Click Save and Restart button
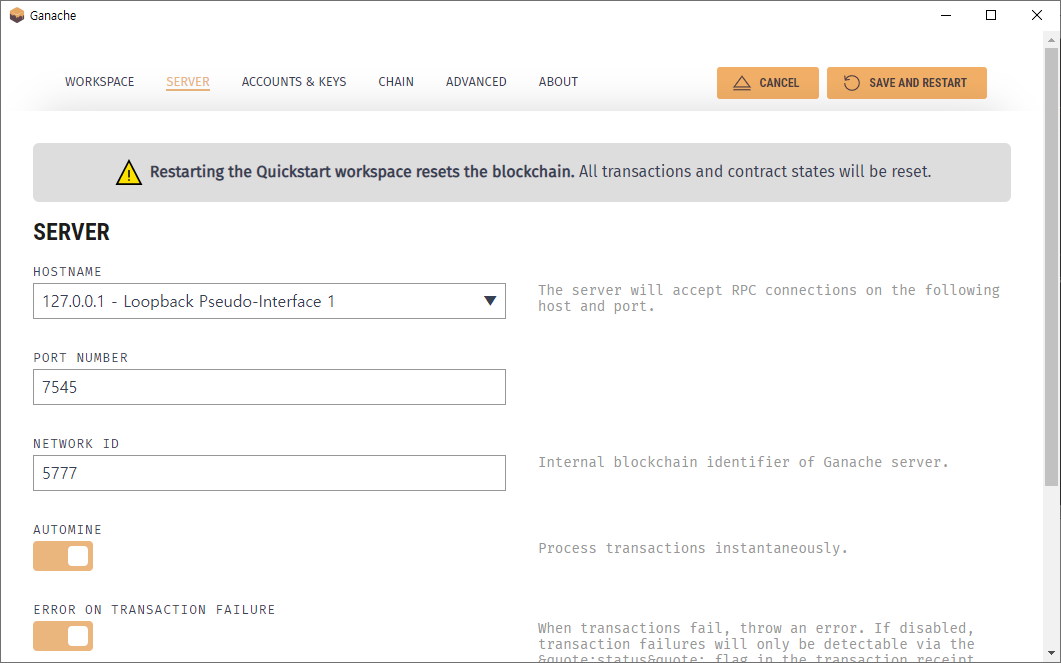Viewport: 1061px width, 663px height. [907, 83]
